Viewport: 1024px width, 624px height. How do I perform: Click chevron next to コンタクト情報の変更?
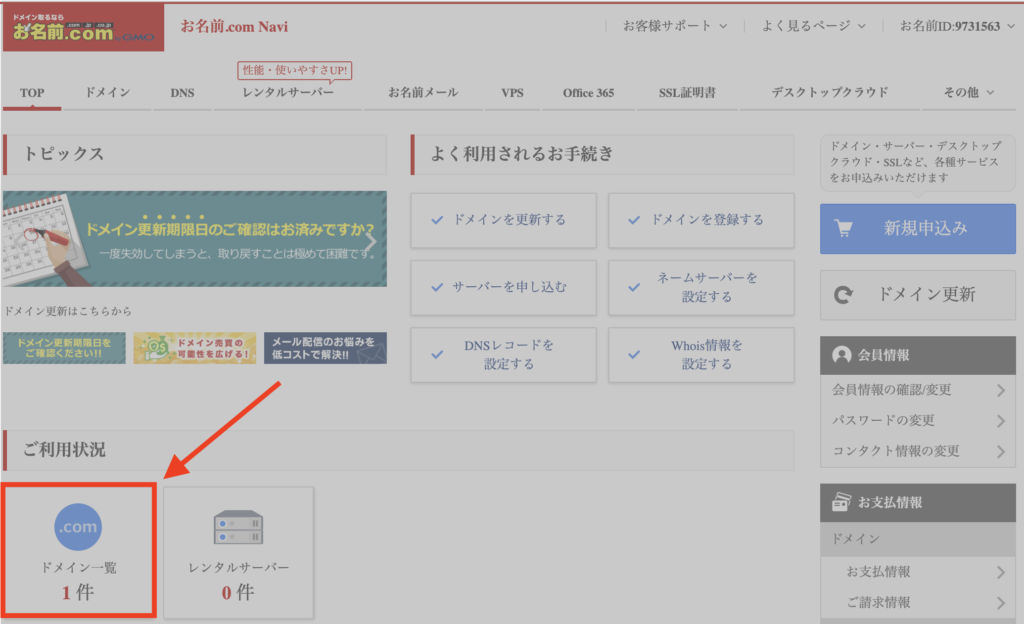point(1000,451)
